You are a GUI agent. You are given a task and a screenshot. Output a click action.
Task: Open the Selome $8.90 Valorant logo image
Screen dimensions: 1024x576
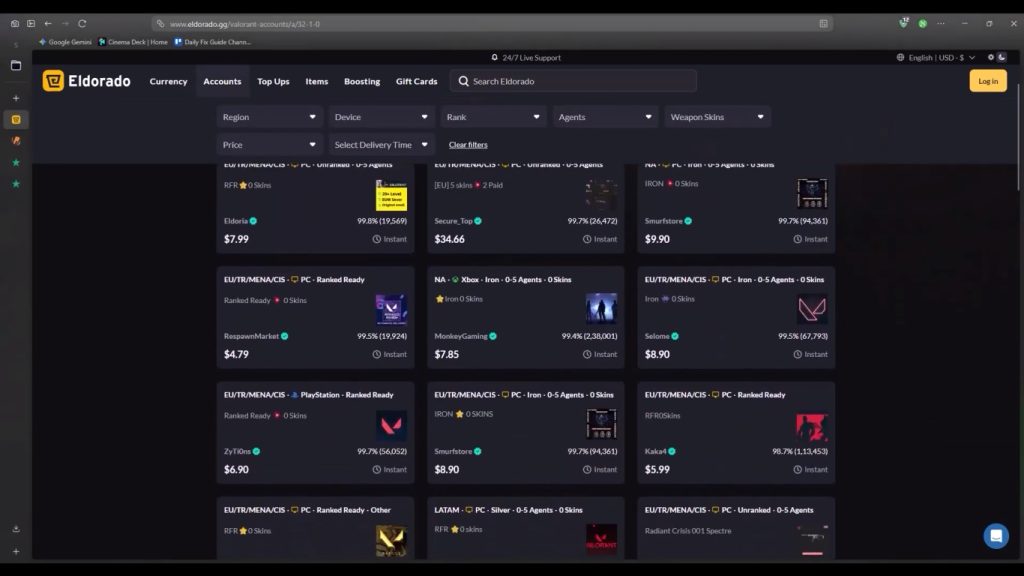(812, 310)
